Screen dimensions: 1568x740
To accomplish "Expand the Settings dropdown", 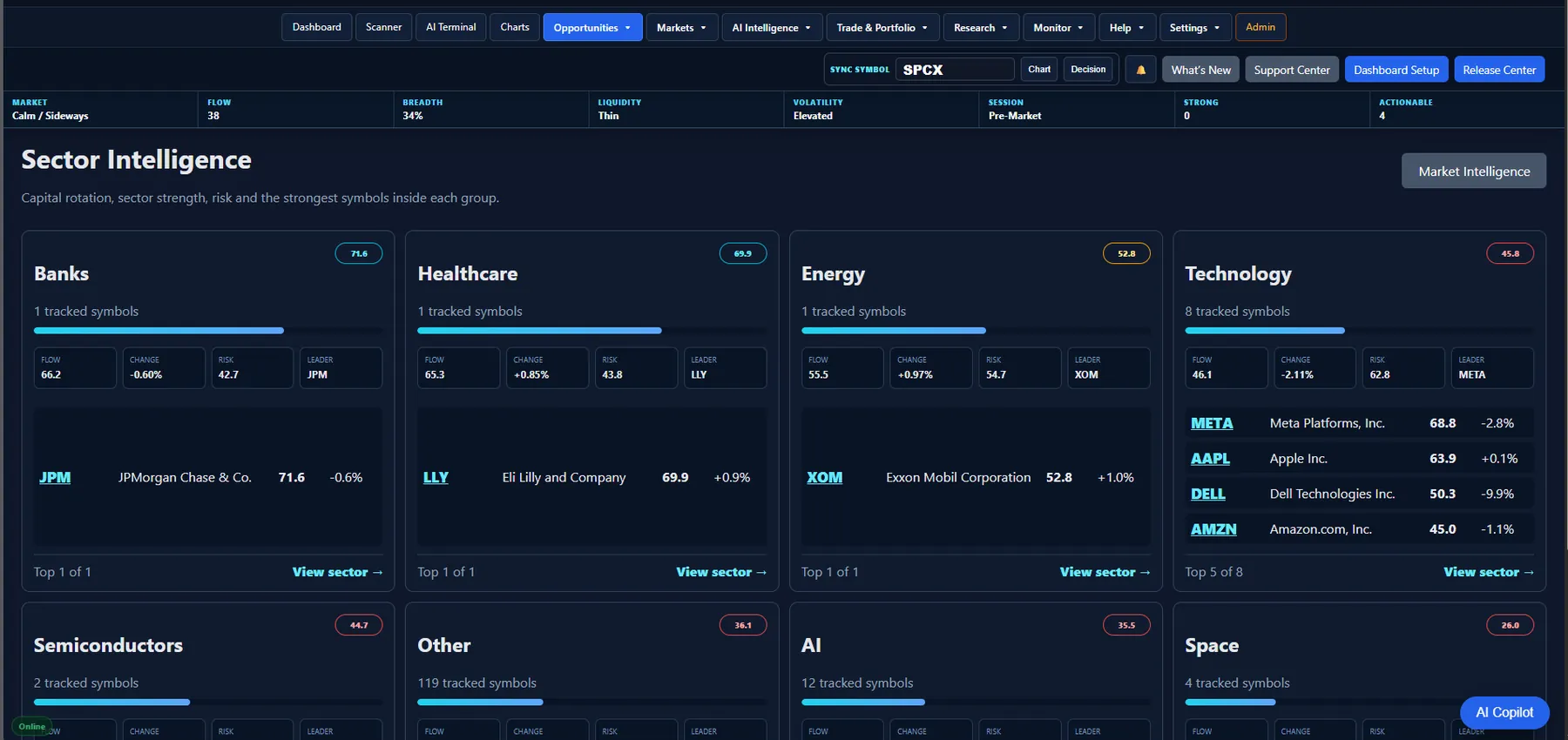I will pyautogui.click(x=1195, y=27).
